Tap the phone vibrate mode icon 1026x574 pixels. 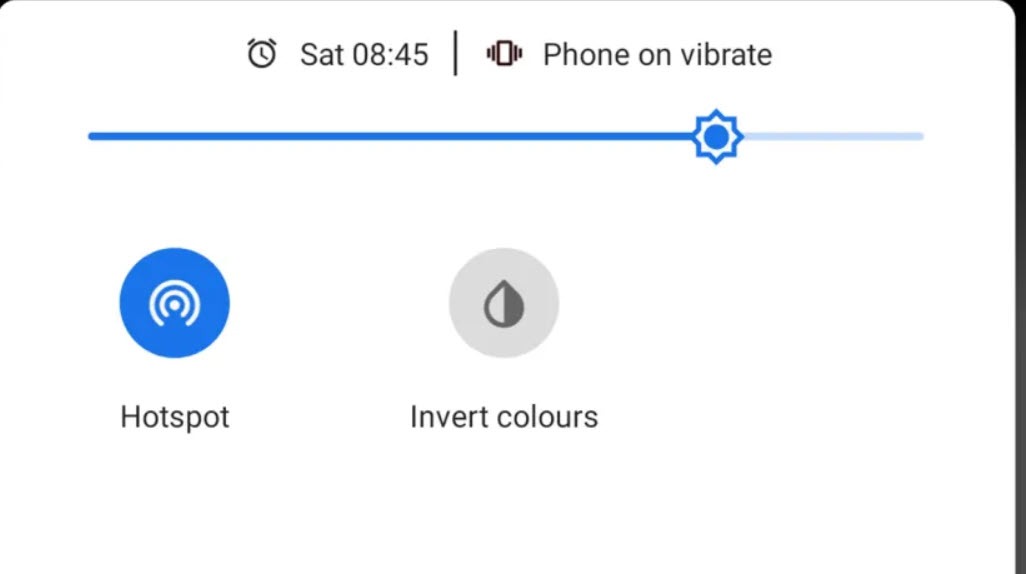[x=504, y=53]
